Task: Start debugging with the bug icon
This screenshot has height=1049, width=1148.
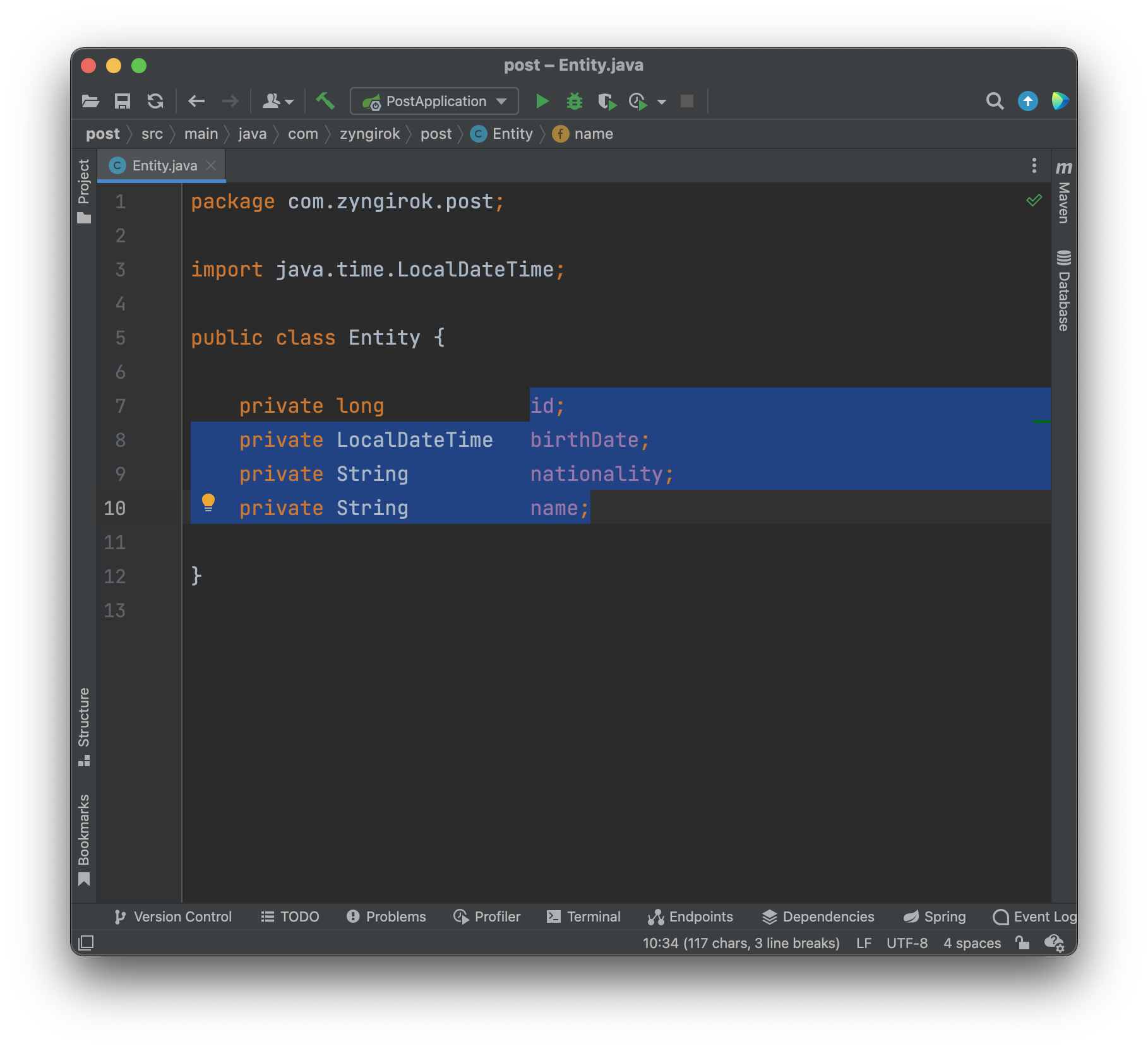Action: [x=575, y=101]
